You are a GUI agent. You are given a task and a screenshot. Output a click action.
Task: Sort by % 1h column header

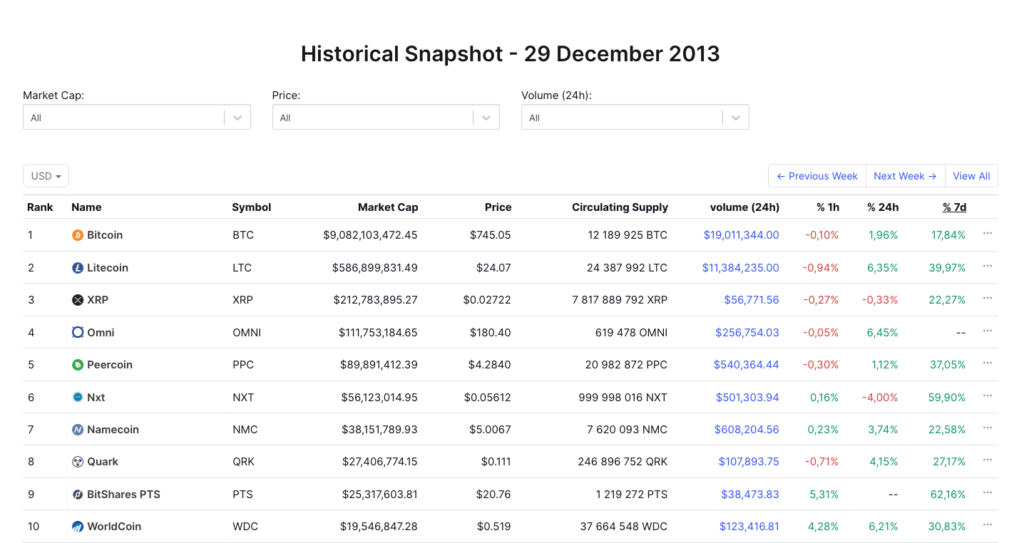pos(827,207)
